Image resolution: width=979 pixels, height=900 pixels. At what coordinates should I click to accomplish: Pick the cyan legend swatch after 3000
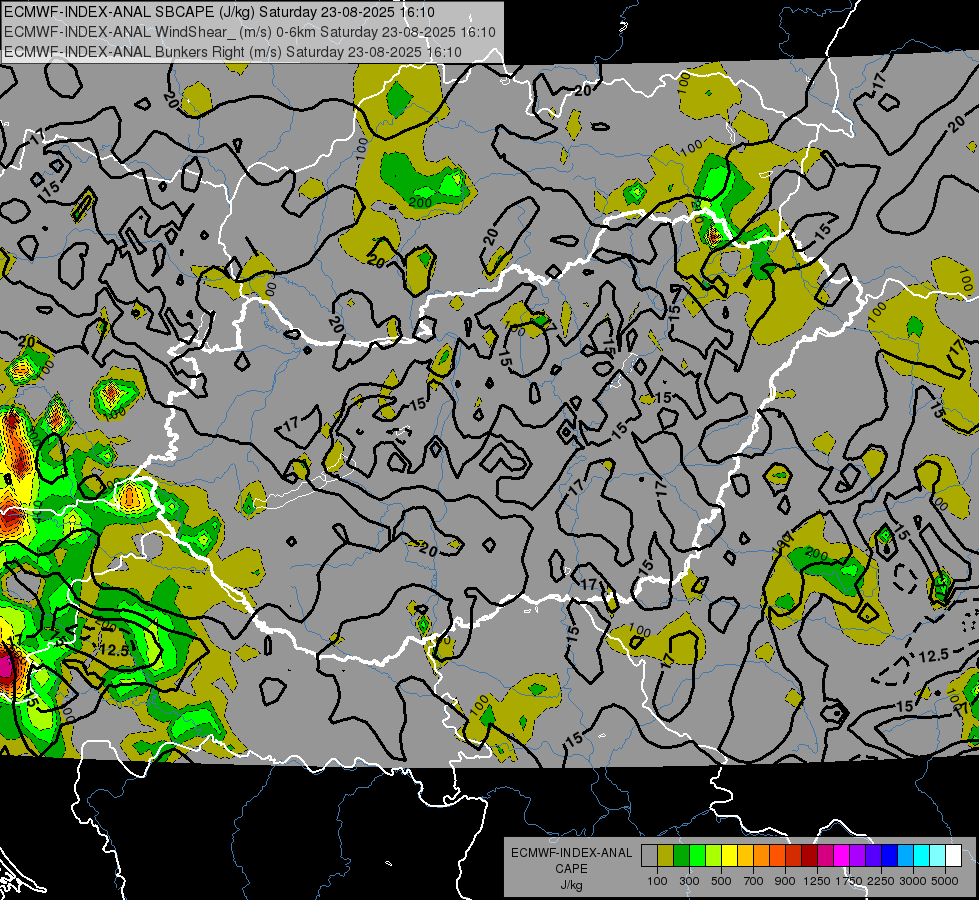[x=921, y=856]
